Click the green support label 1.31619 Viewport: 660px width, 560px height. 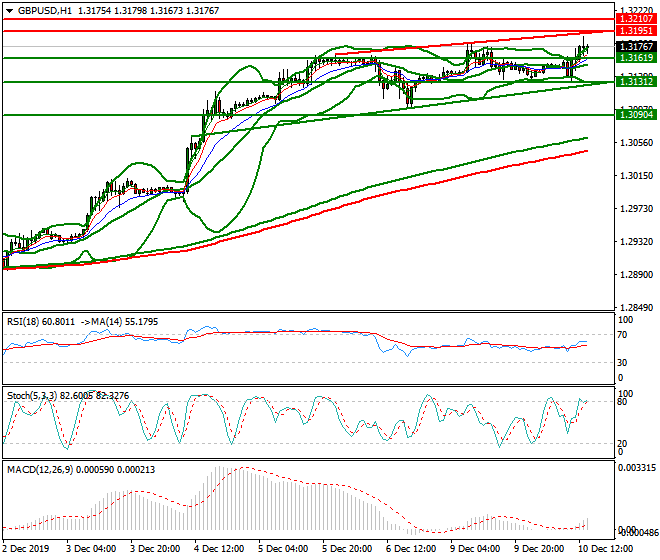[636, 58]
